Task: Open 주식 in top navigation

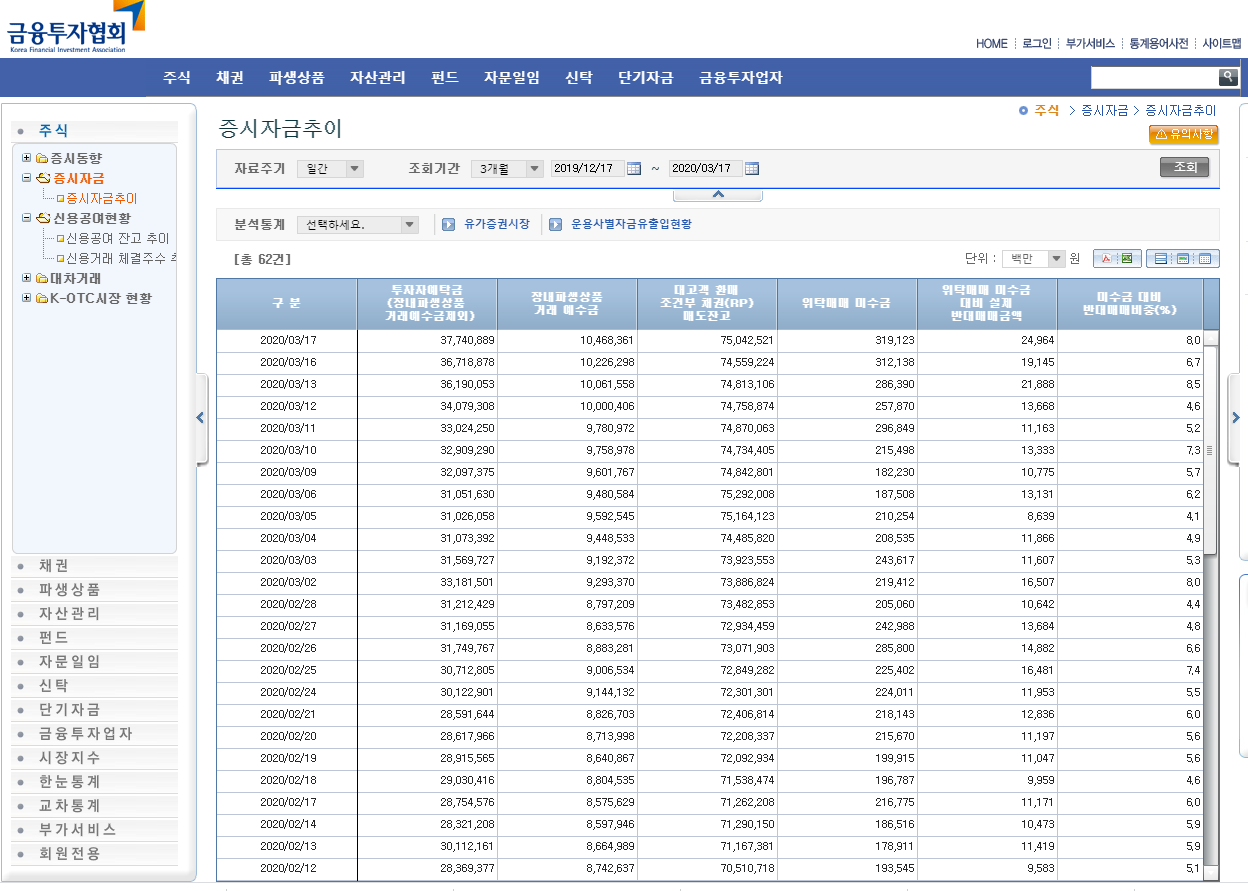Action: click(x=177, y=77)
